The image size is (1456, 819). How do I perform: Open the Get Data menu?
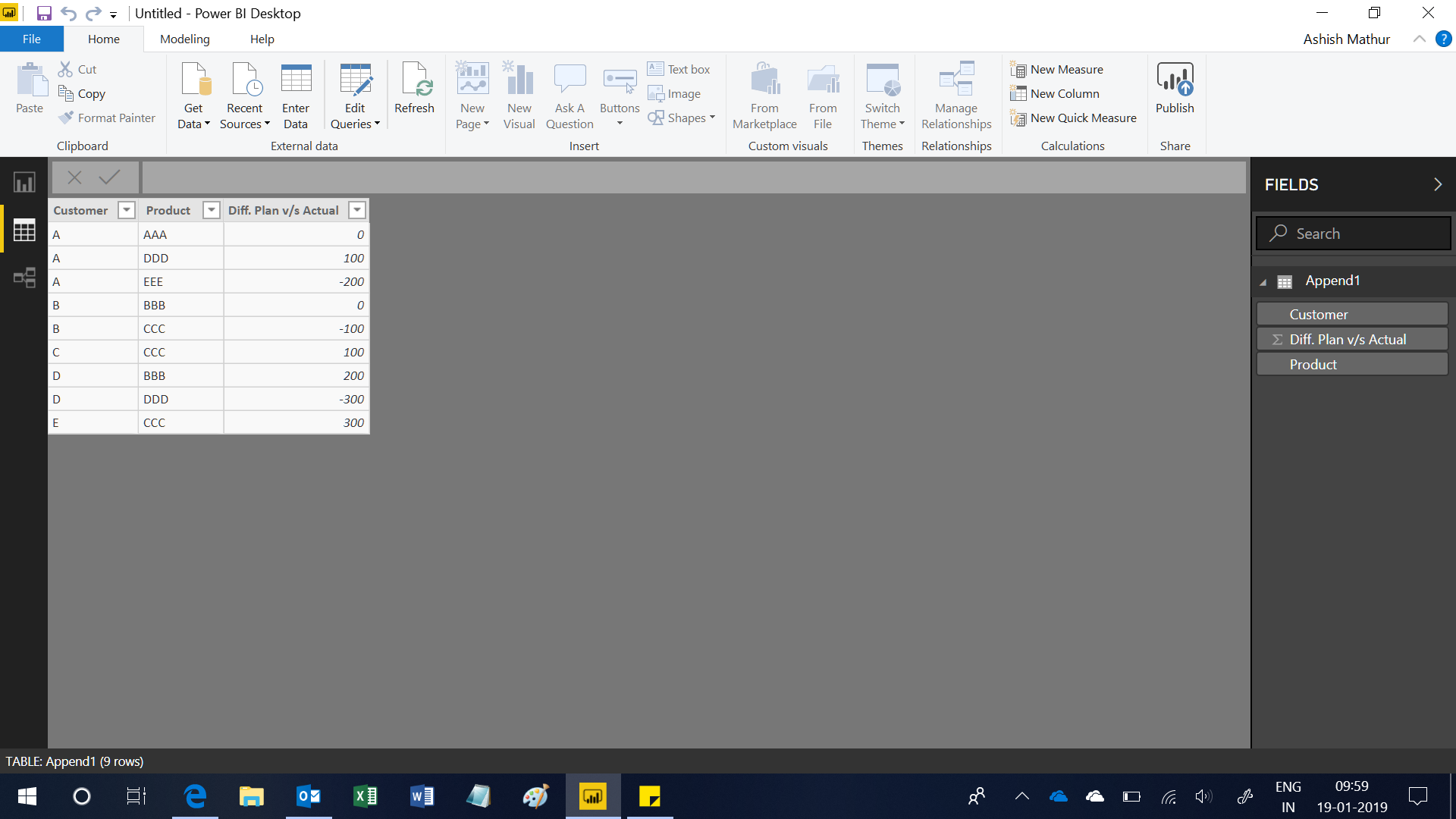(193, 96)
